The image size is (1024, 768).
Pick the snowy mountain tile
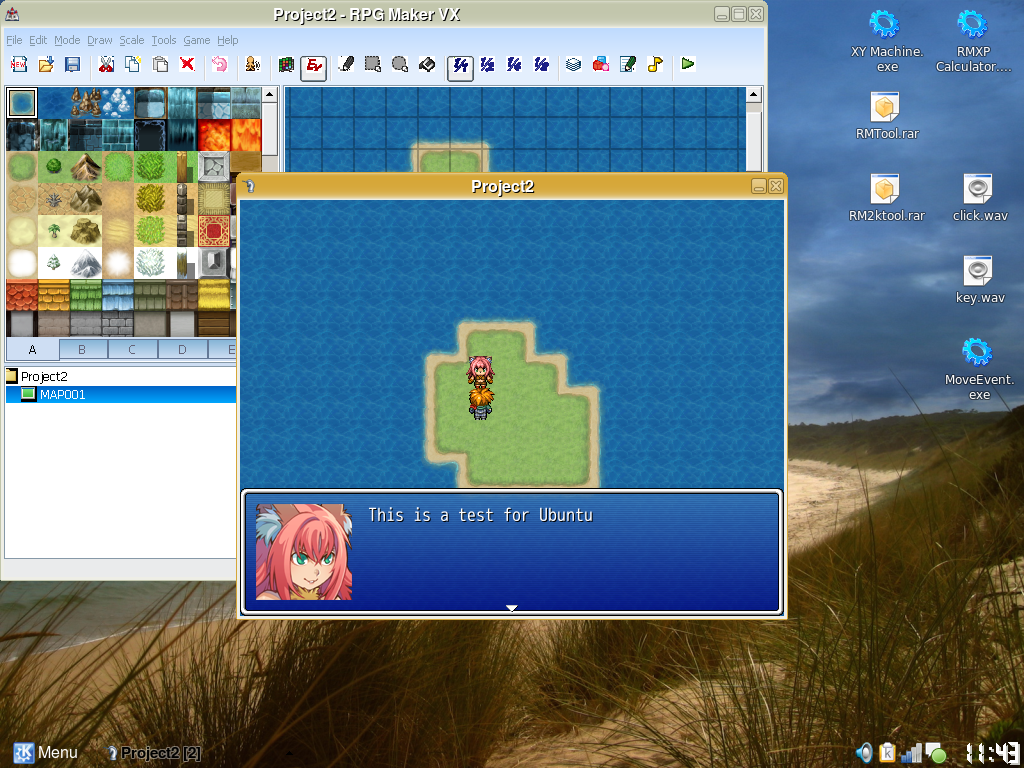pos(86,263)
